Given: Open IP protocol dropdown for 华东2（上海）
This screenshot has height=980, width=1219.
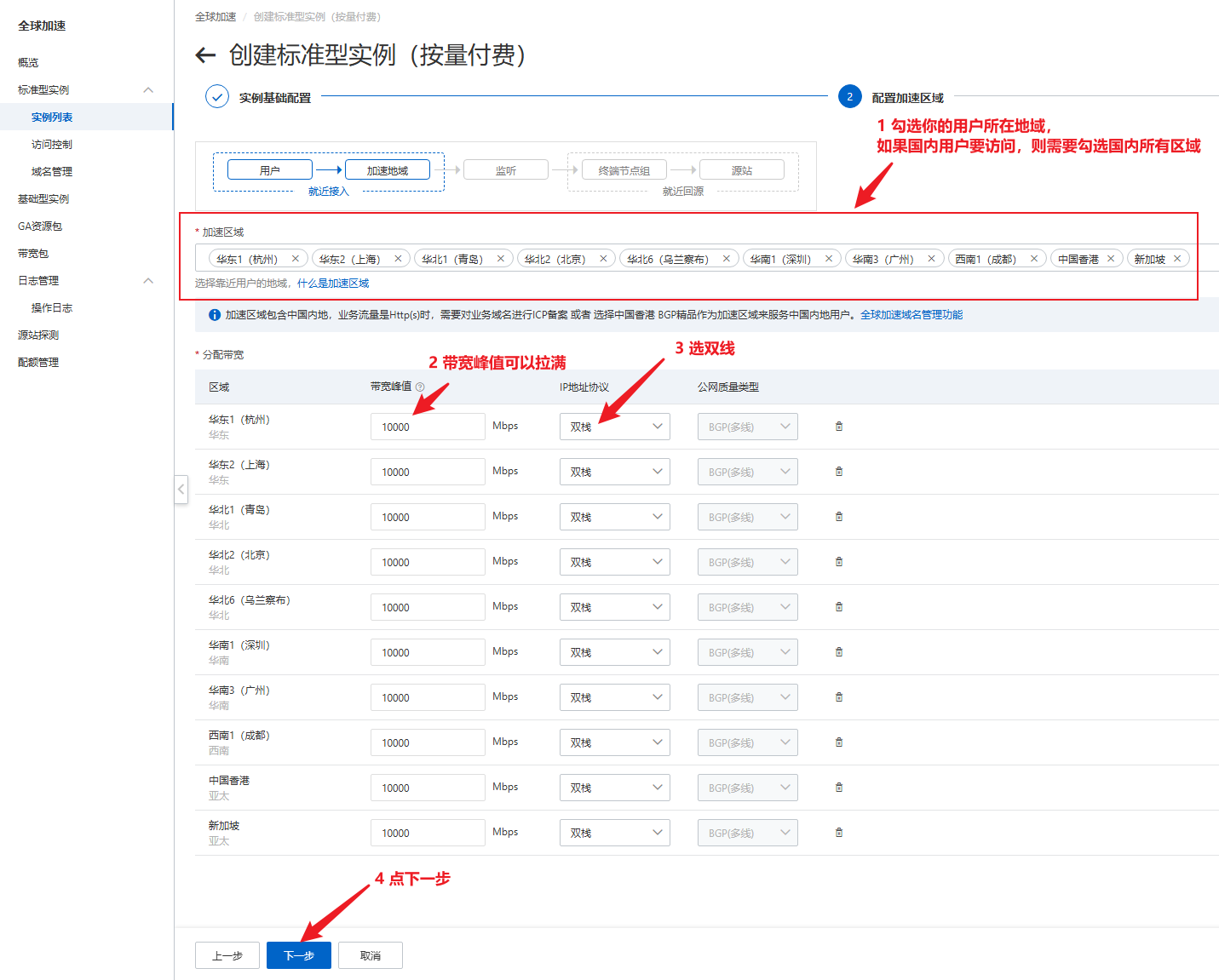Looking at the screenshot, I should tap(614, 472).
